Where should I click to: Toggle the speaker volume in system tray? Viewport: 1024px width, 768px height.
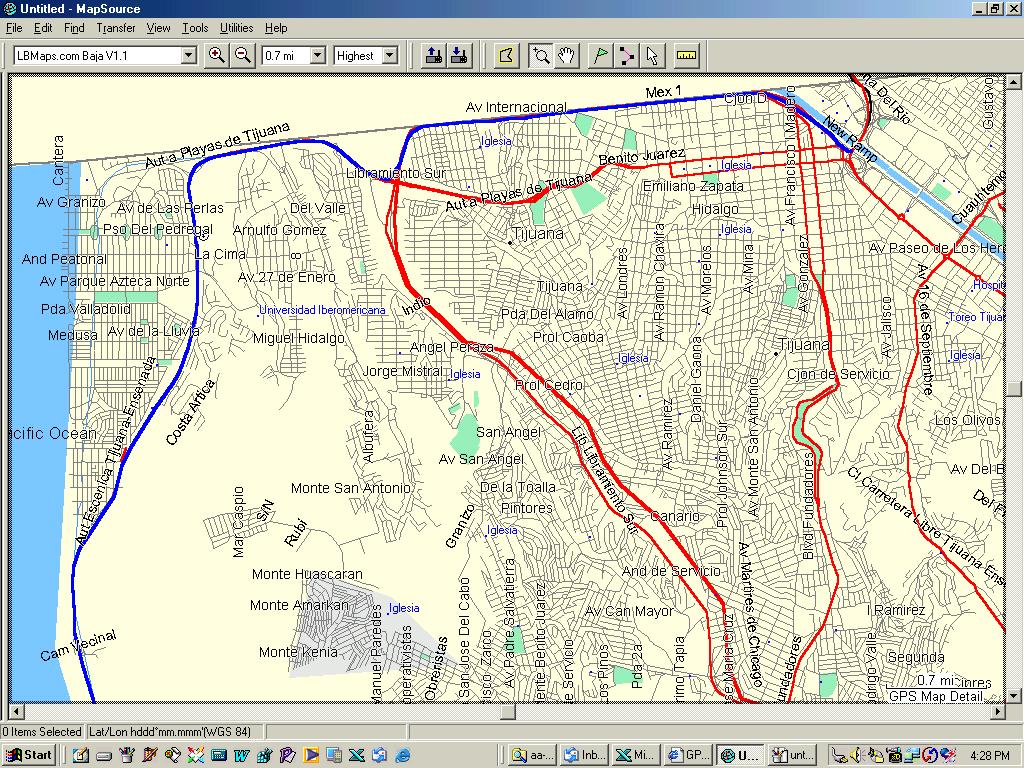856,757
